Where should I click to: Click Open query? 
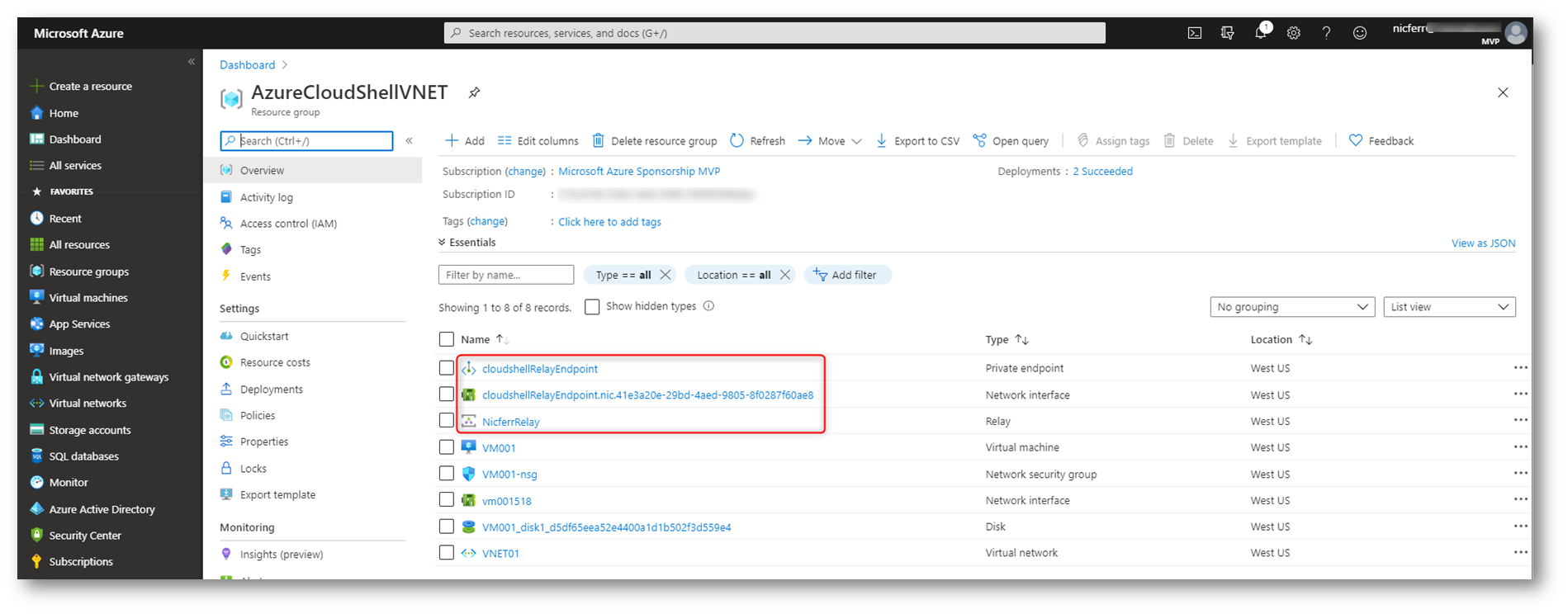[x=1011, y=141]
